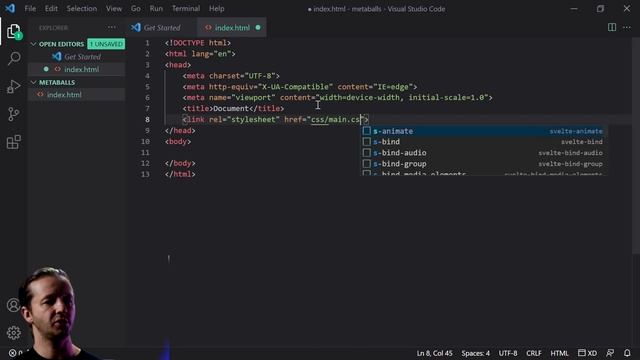Click the VS Code logo in title bar
Image resolution: width=640 pixels, height=360 pixels.
[10, 8]
